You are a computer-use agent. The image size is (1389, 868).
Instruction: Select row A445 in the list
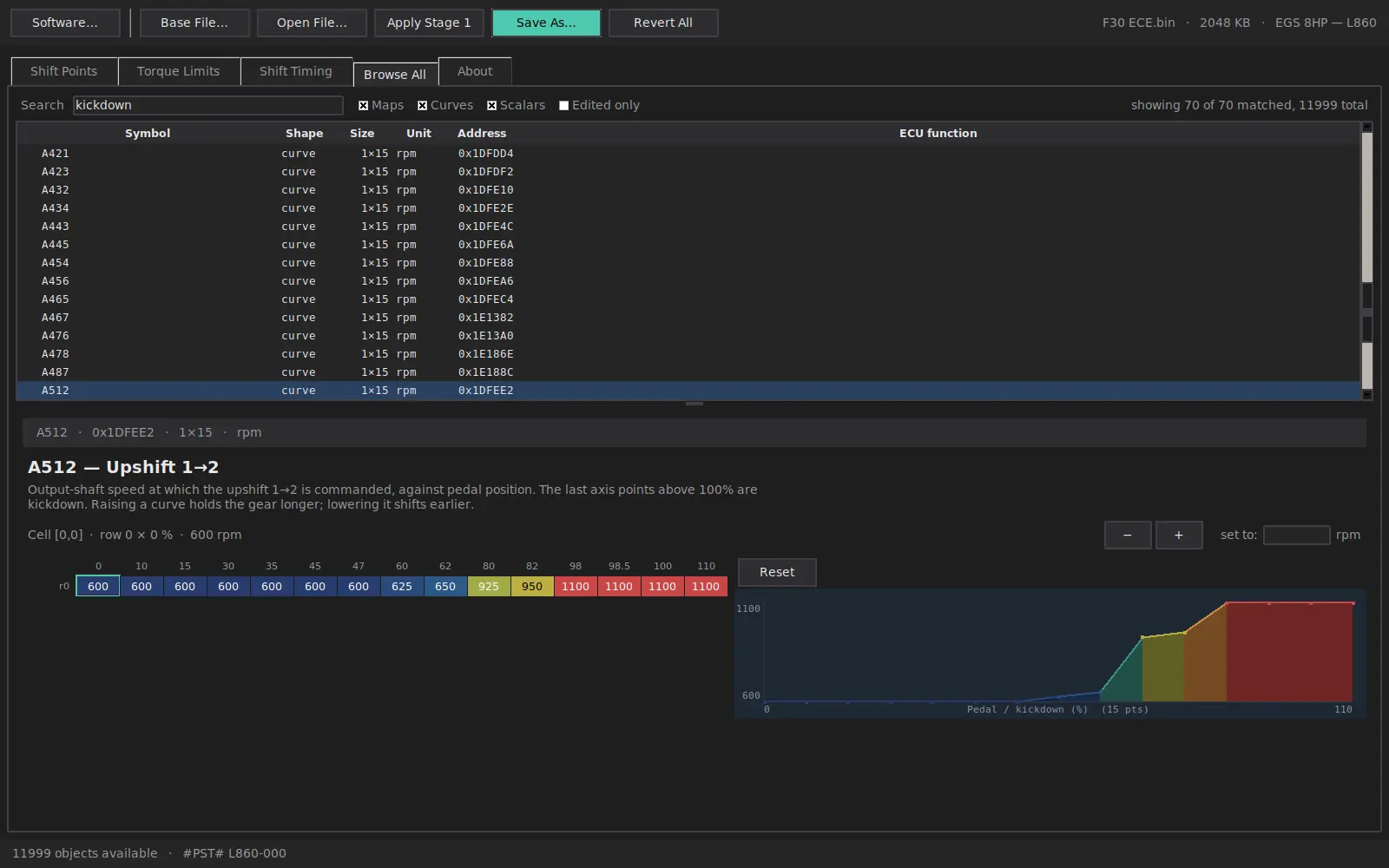coord(688,245)
